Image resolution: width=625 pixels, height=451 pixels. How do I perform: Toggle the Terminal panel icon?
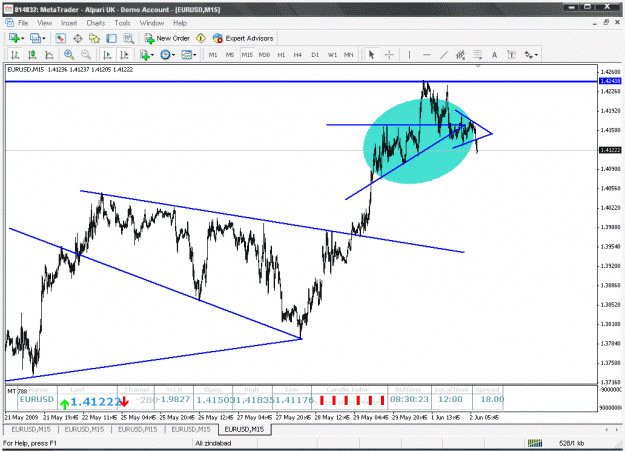[x=111, y=38]
